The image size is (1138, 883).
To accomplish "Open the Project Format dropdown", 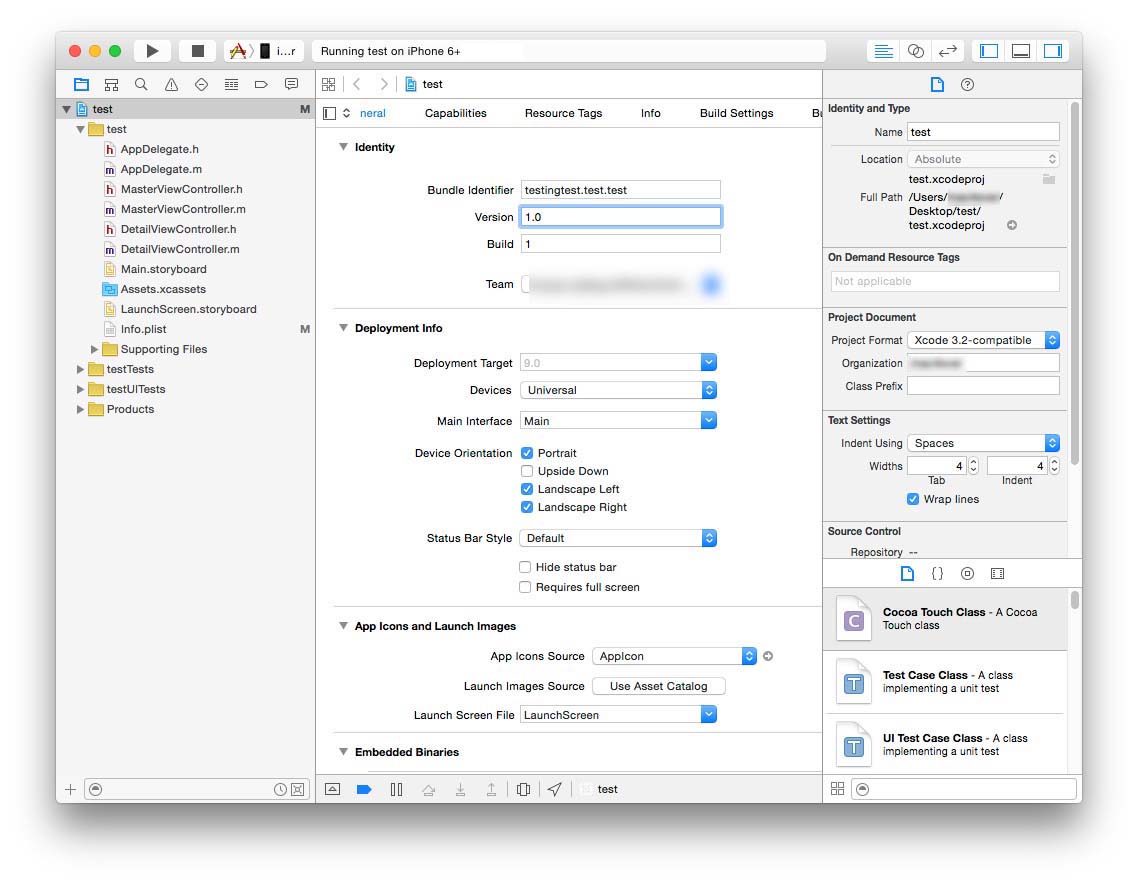I will [983, 340].
